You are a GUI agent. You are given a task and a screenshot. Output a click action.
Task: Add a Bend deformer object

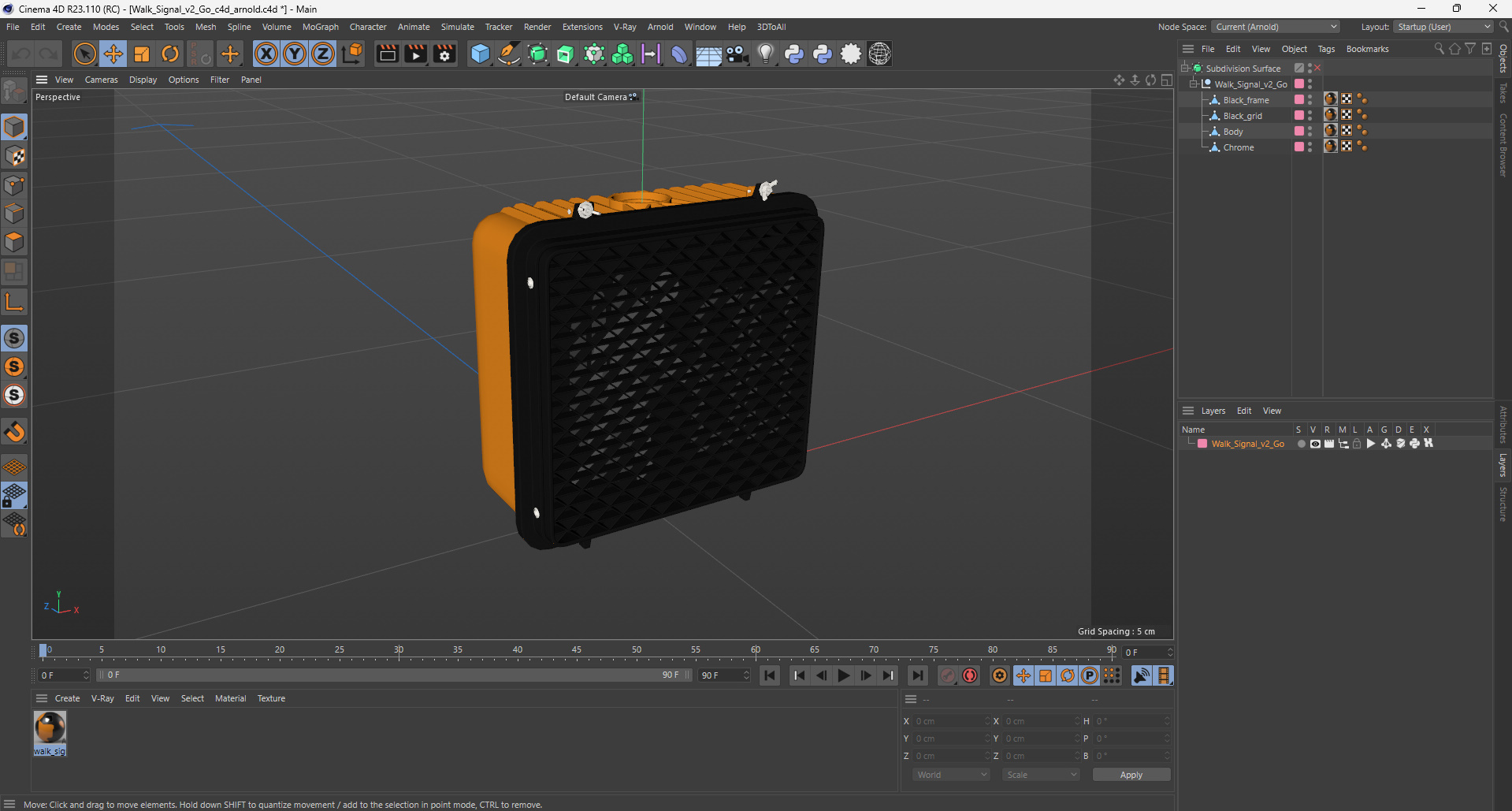(679, 54)
